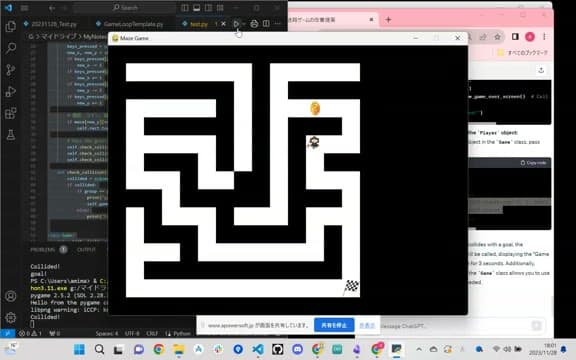Click the remote window status bar button

(7, 334)
